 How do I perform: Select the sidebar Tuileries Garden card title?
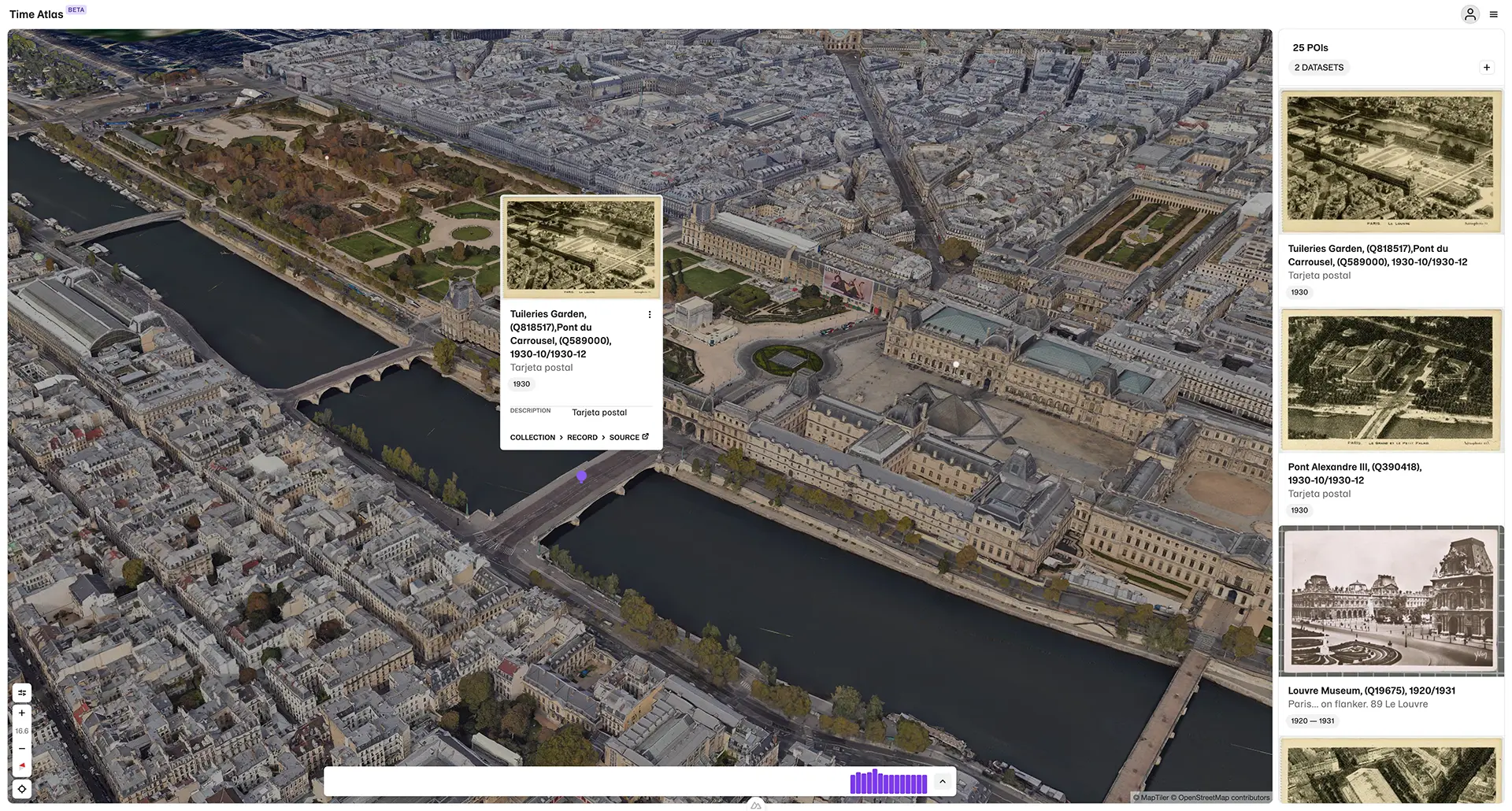click(x=1377, y=256)
